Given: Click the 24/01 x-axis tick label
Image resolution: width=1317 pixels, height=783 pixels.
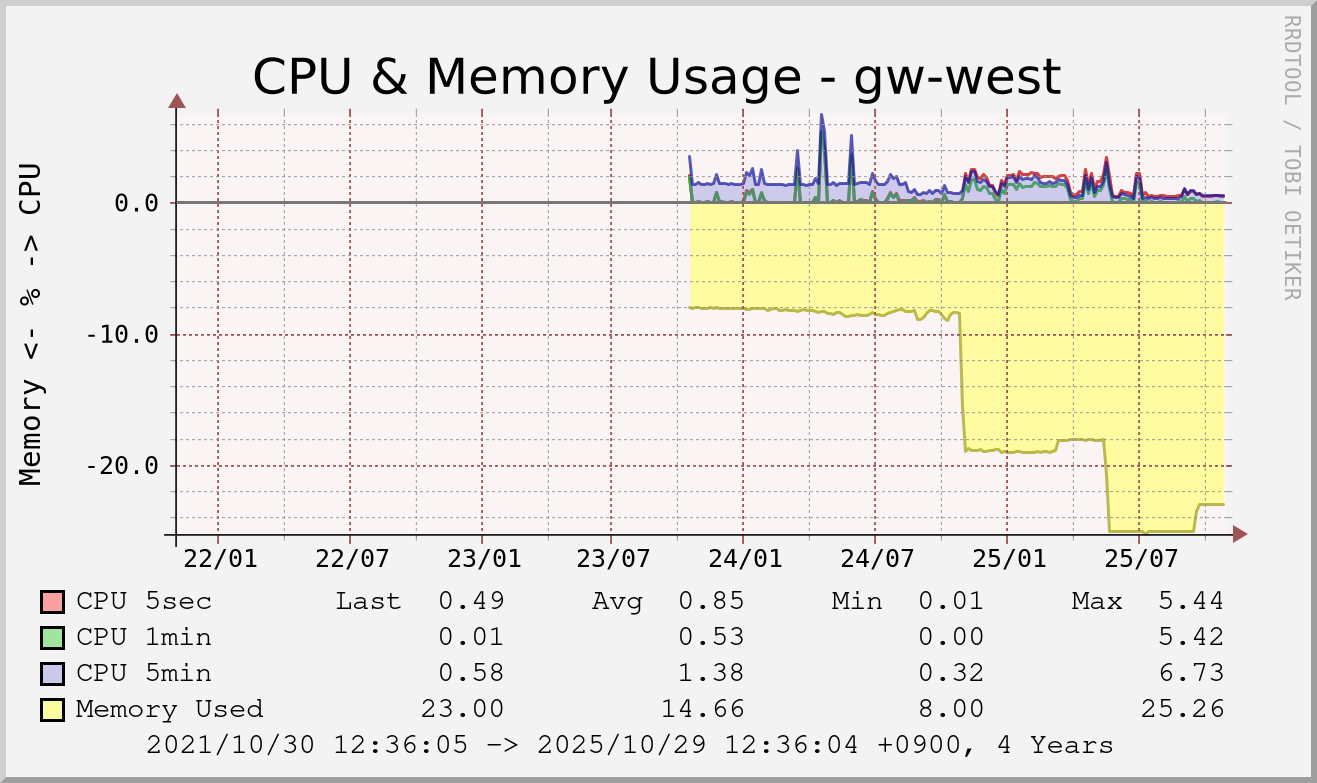Looking at the screenshot, I should [x=743, y=558].
